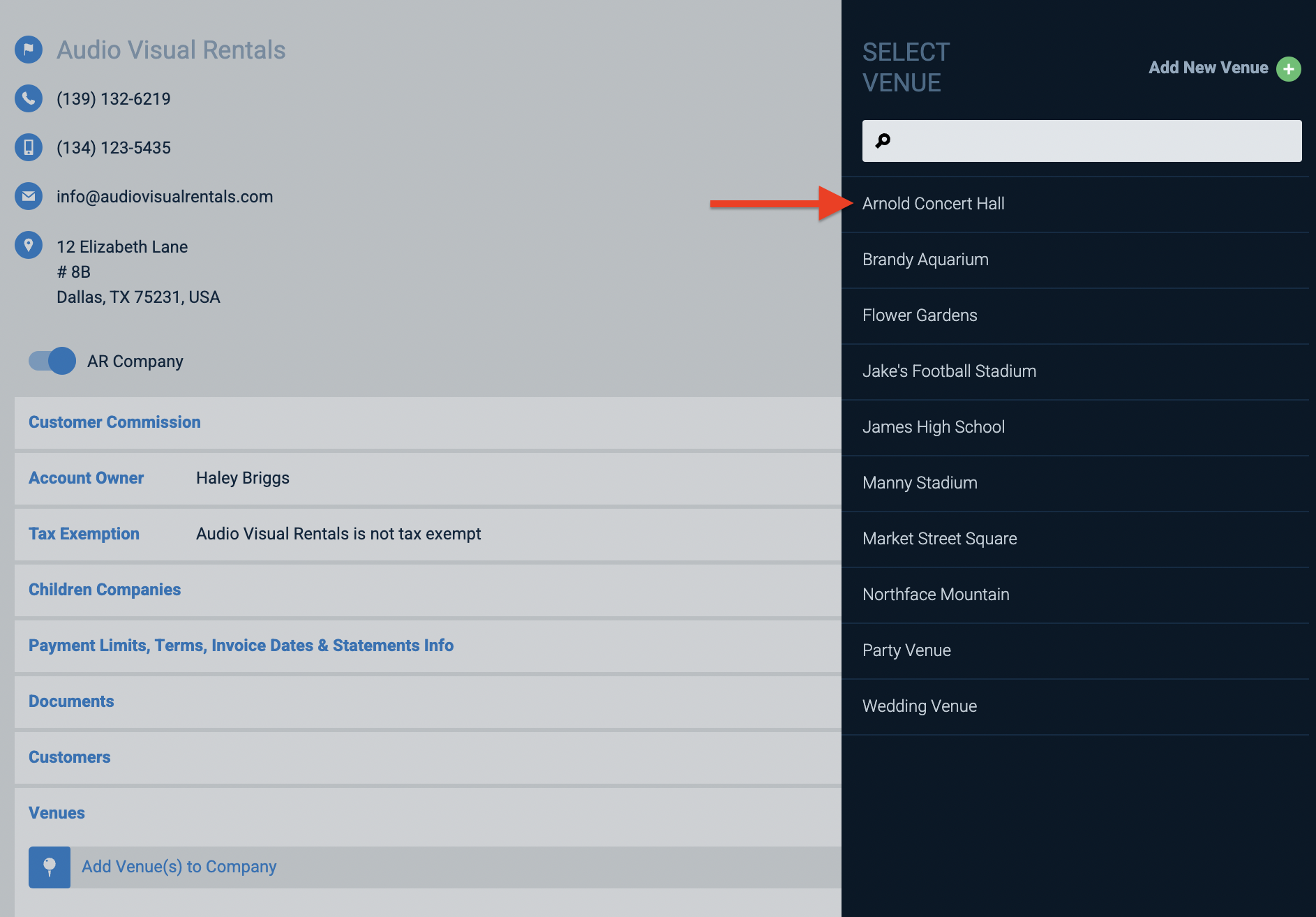Collapse the Venues section

point(57,813)
